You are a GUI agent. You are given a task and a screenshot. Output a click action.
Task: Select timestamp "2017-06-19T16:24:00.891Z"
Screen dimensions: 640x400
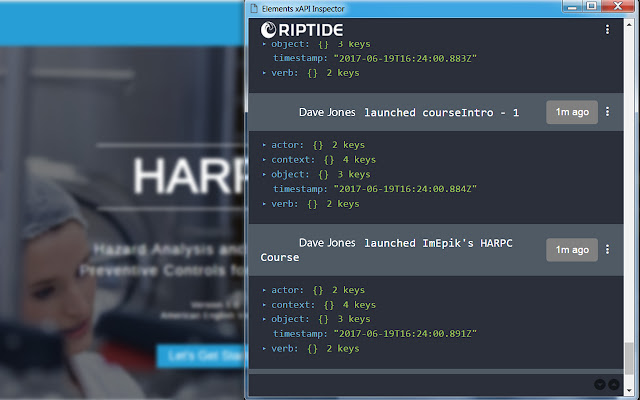tap(405, 333)
